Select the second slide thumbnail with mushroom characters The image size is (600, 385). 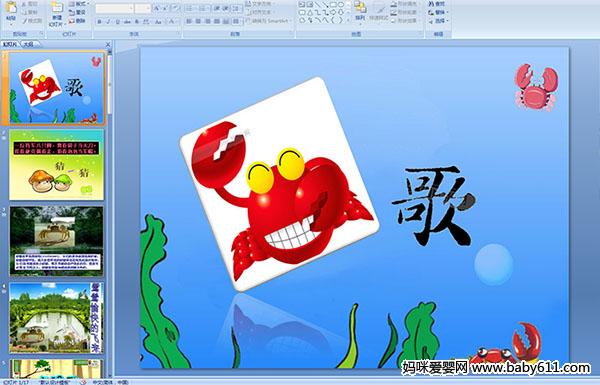56,165
